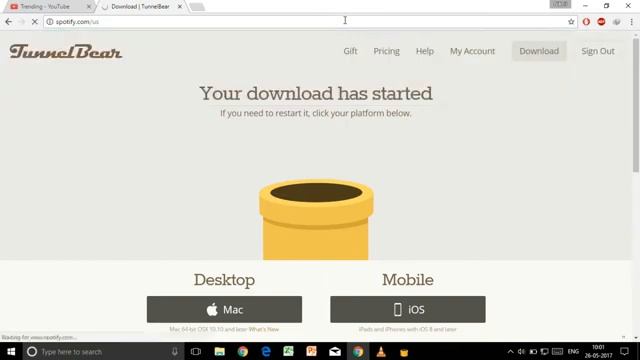Open File Explorer from the taskbar
This screenshot has height=360, width=640.
[x=220, y=351]
